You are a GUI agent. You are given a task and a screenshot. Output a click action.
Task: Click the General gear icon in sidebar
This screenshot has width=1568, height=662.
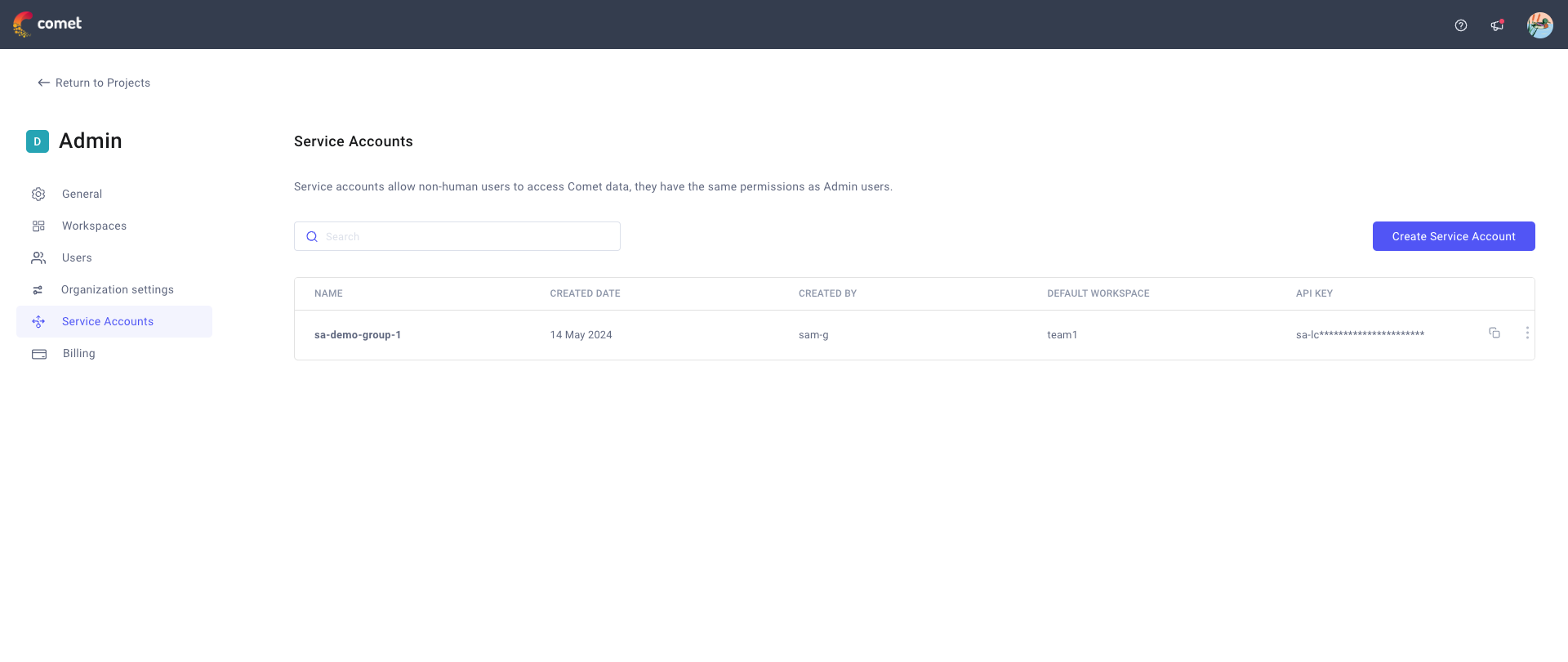click(x=38, y=194)
